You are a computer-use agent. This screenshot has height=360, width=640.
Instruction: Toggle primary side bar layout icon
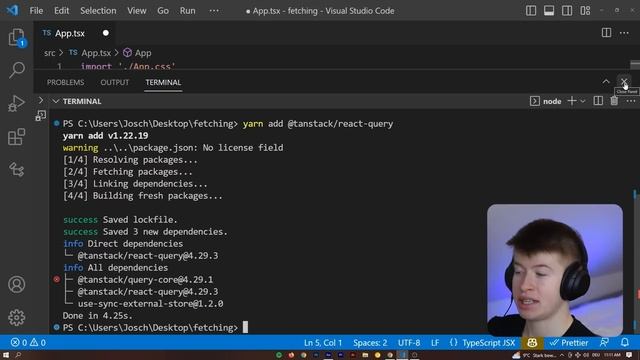(531, 11)
